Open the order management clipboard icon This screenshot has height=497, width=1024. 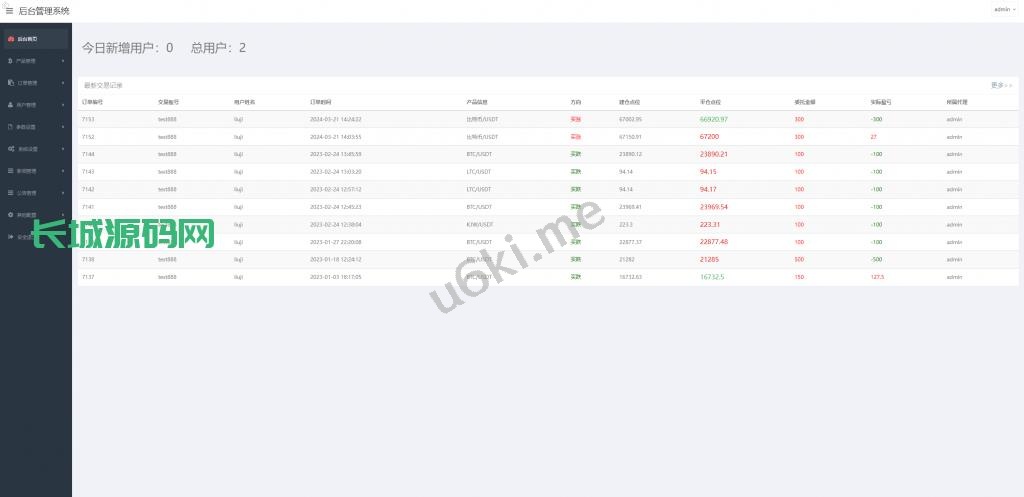(10, 83)
